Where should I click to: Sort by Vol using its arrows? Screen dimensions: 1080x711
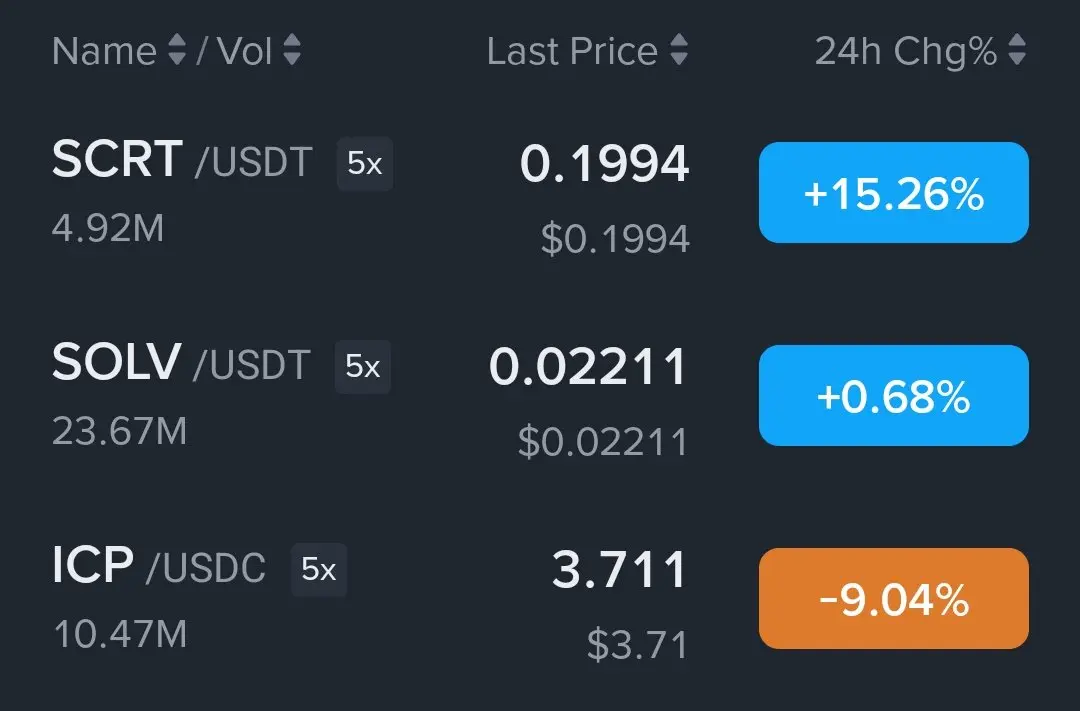pyautogui.click(x=292, y=51)
